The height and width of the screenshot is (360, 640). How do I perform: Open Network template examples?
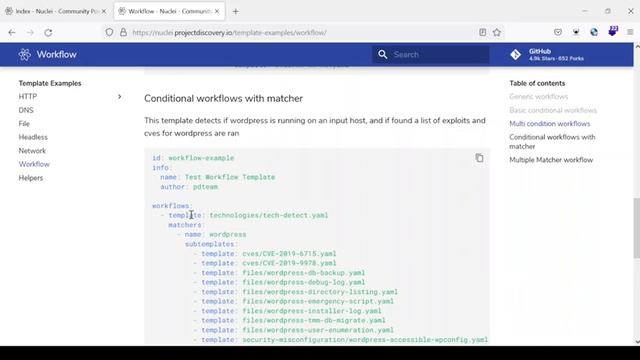point(32,151)
